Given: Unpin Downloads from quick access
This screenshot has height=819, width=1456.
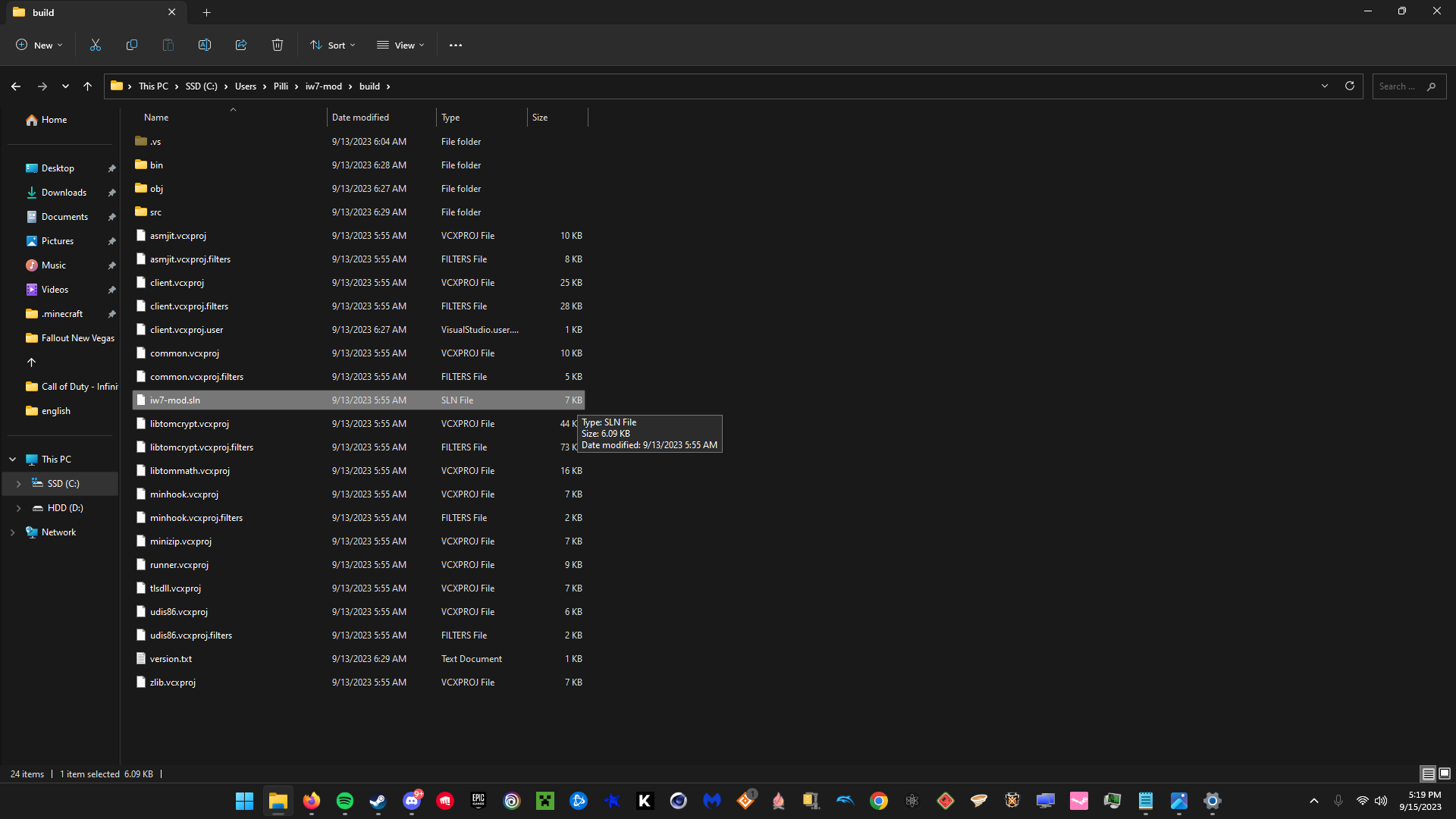Looking at the screenshot, I should (111, 193).
